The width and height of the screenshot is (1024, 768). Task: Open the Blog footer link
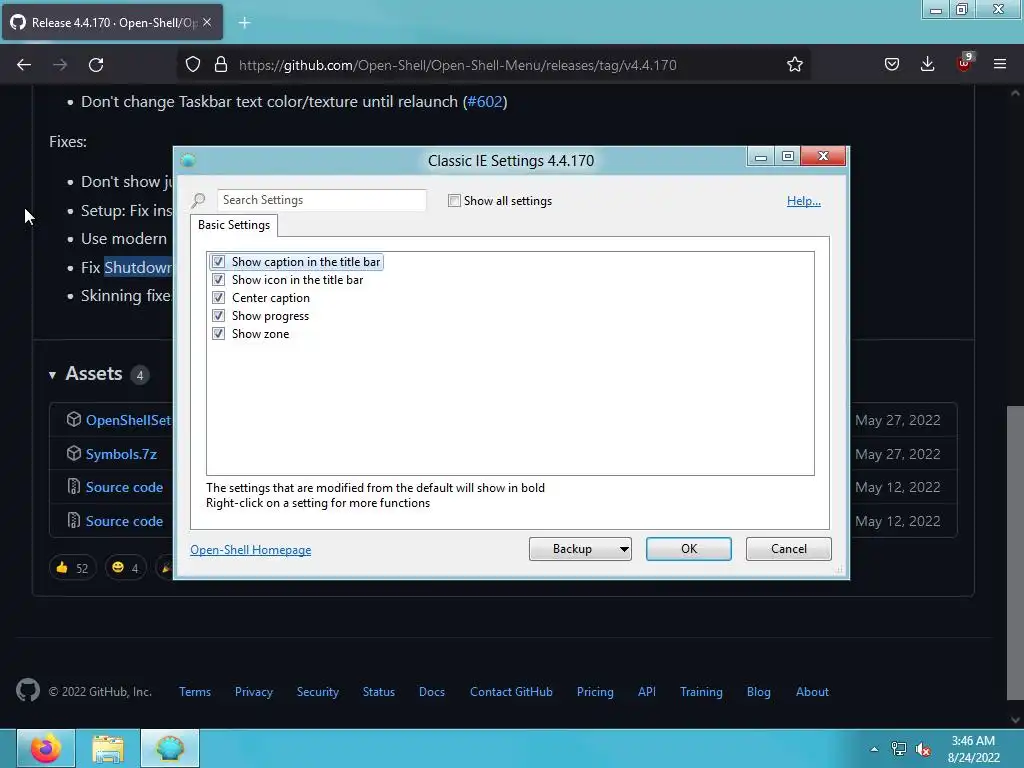click(758, 692)
